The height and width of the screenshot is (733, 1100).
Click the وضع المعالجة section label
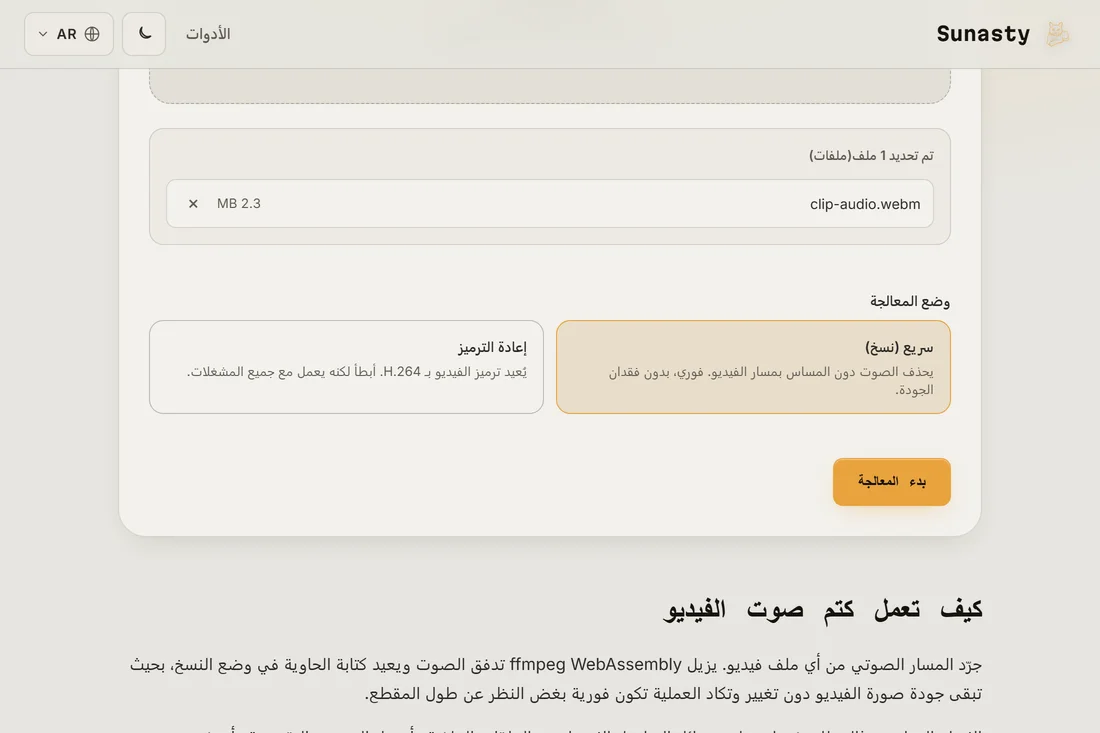pyautogui.click(x=909, y=301)
